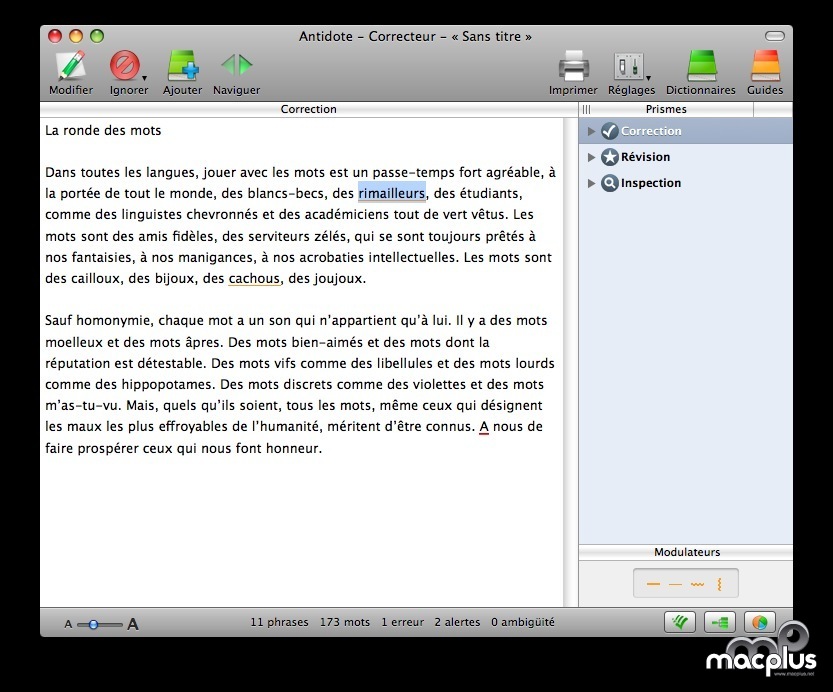Screen dimensions: 833x692
Task: Click the Ignorer red prohibition icon
Action: pos(125,65)
